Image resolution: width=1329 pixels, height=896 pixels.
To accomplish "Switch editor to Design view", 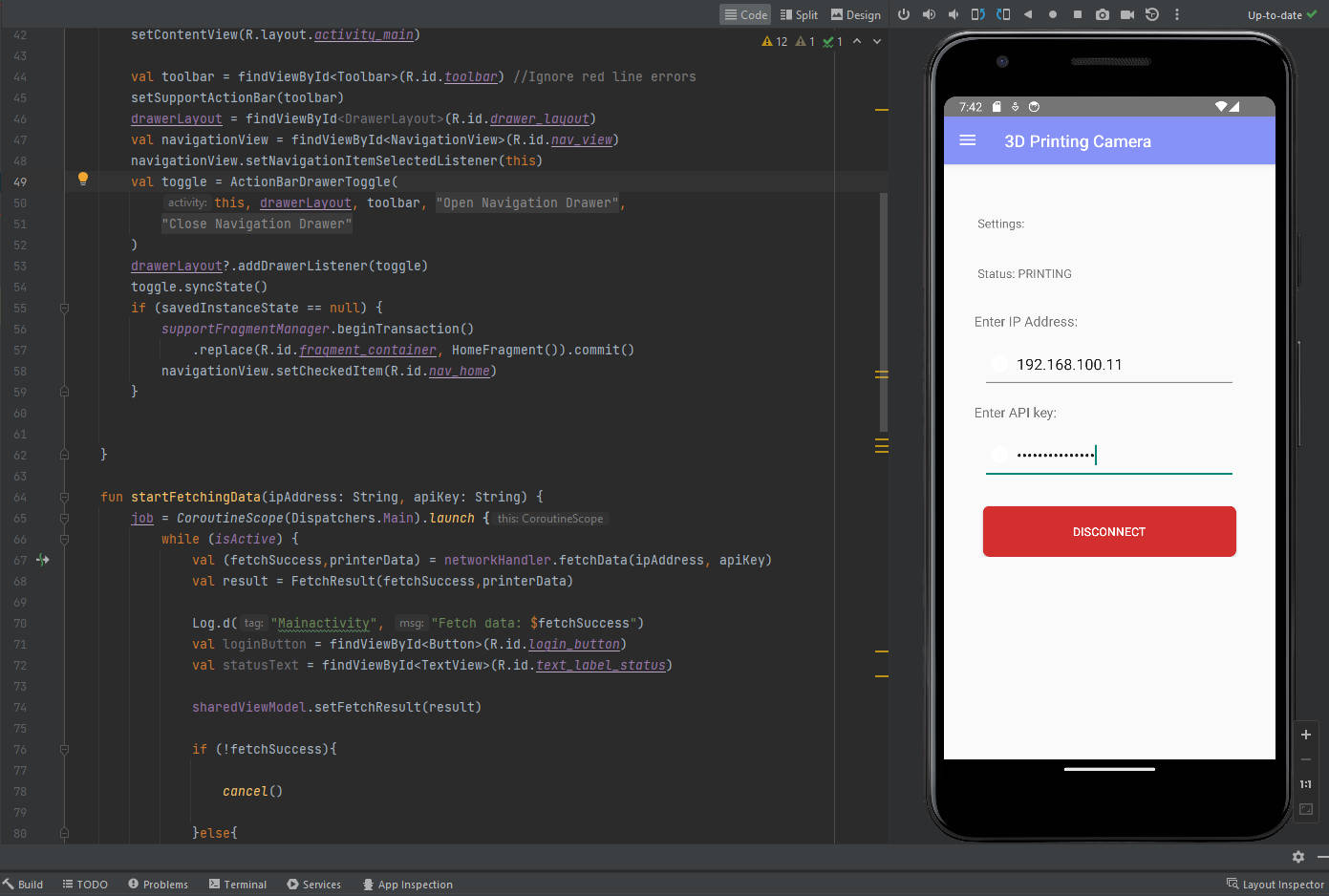I will 856,14.
